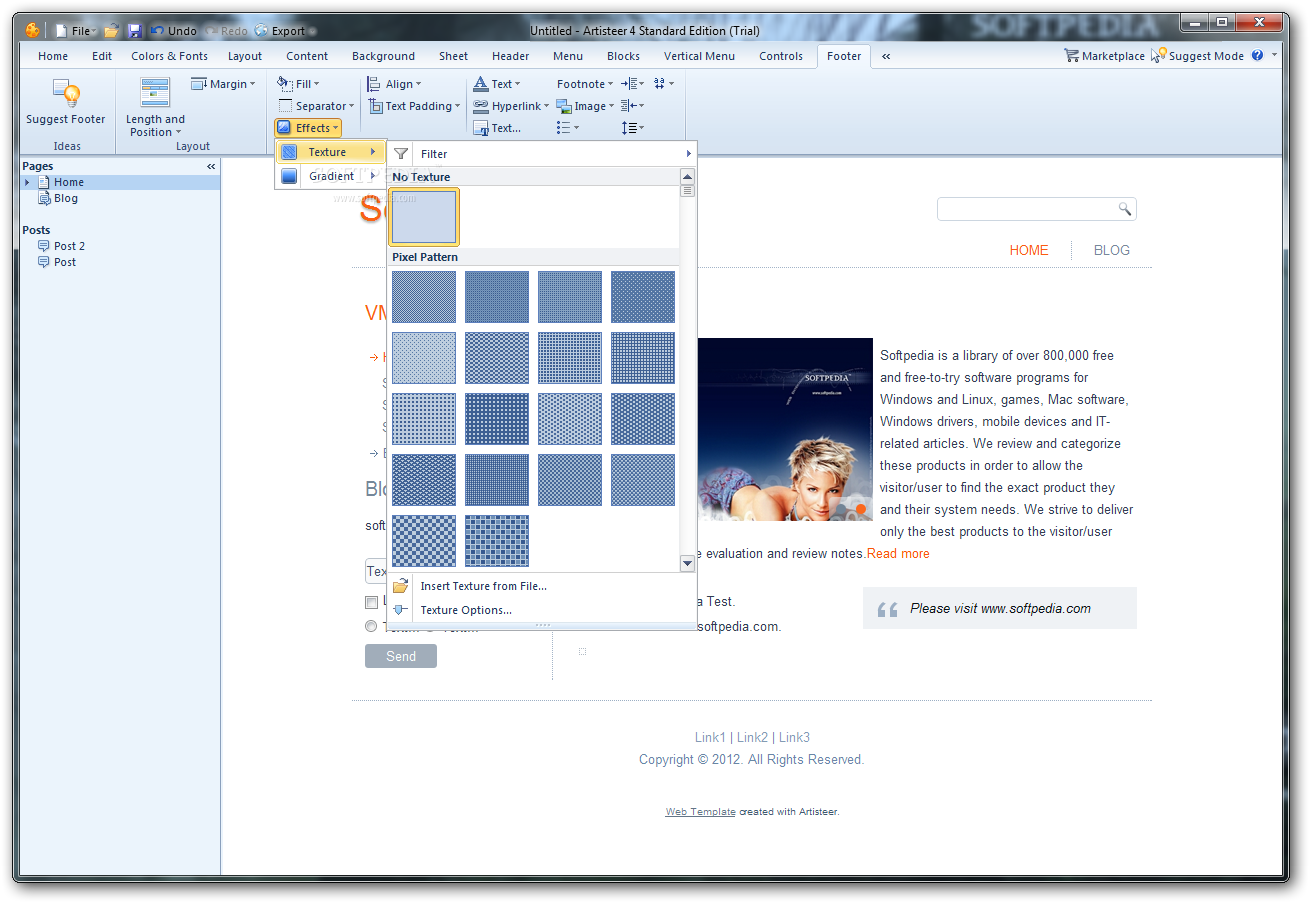1310x903 pixels.
Task: Open help with blue question mark
Action: [x=1257, y=56]
